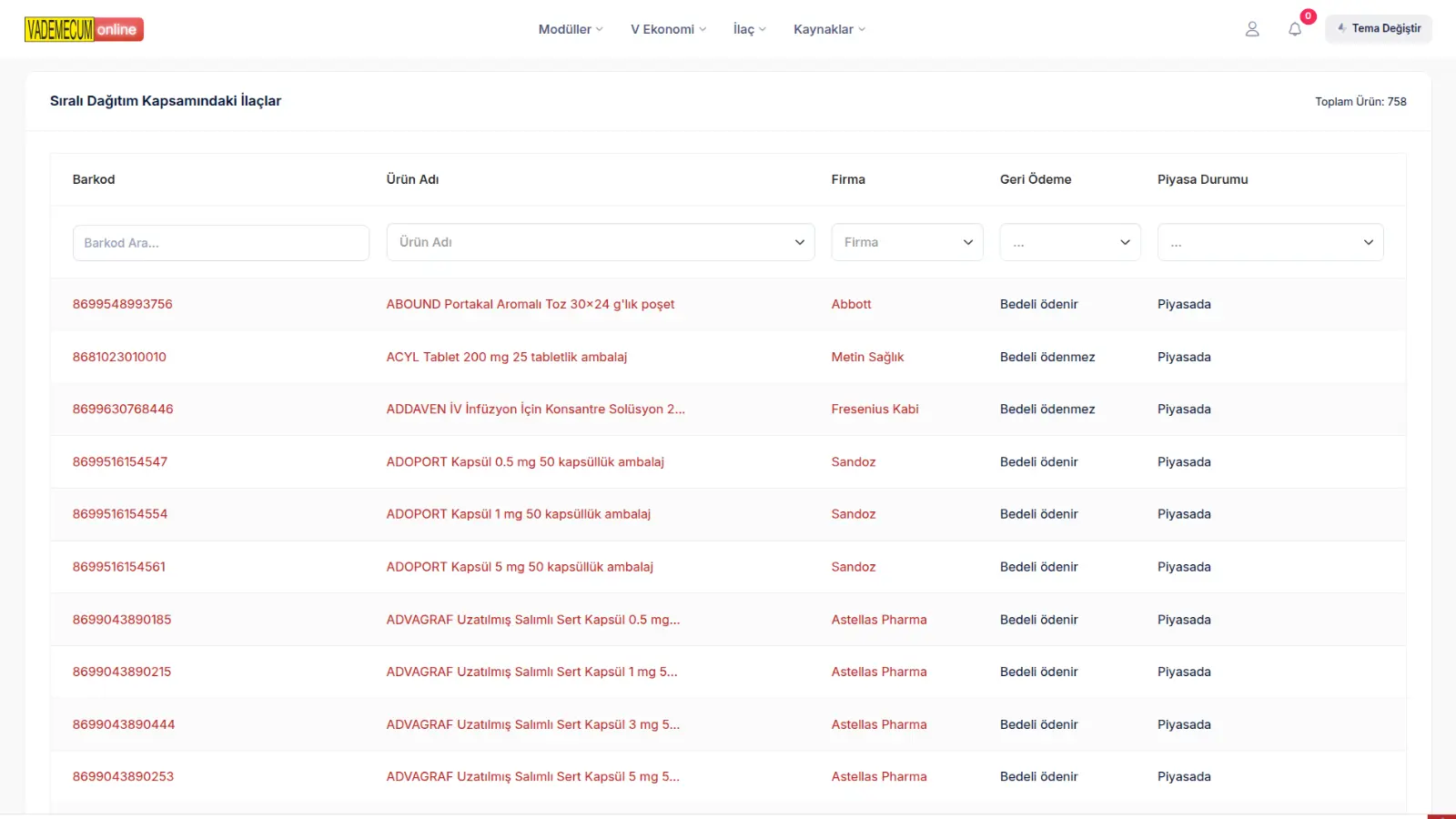This screenshot has width=1456, height=819.
Task: Open barcode link 8699516154547
Action: tap(120, 461)
